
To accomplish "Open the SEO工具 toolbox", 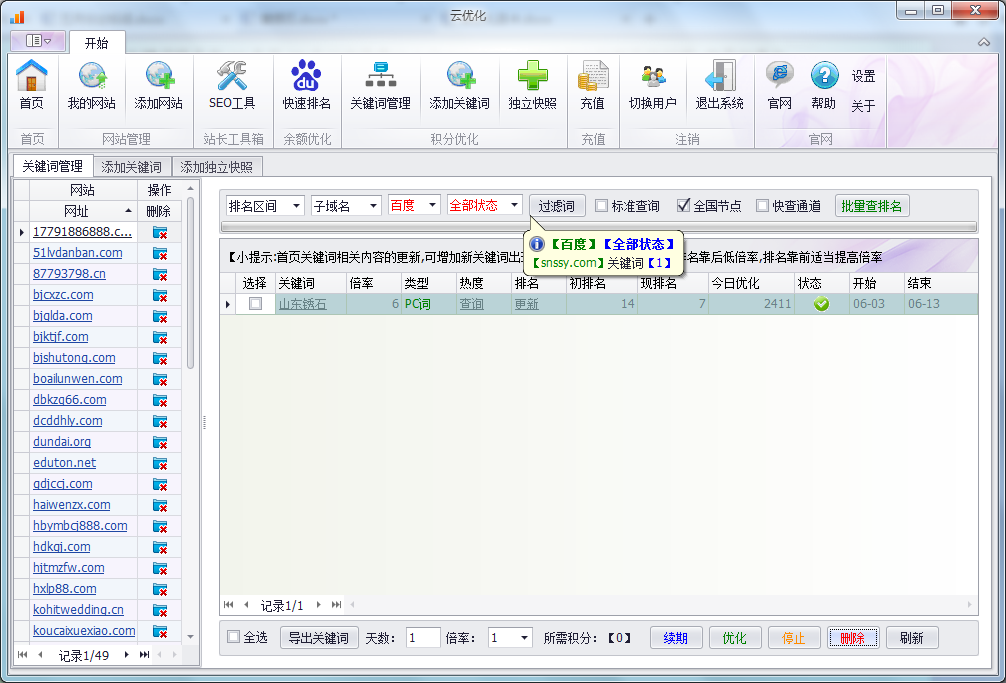I will click(231, 85).
